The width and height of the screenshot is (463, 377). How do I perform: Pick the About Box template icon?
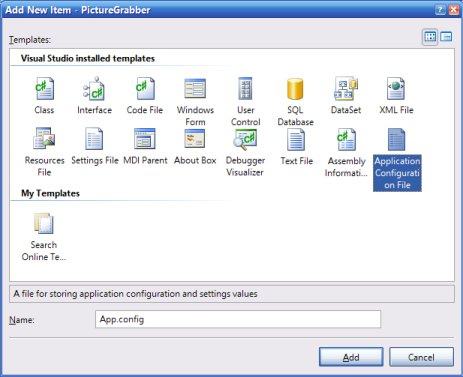pyautogui.click(x=195, y=139)
